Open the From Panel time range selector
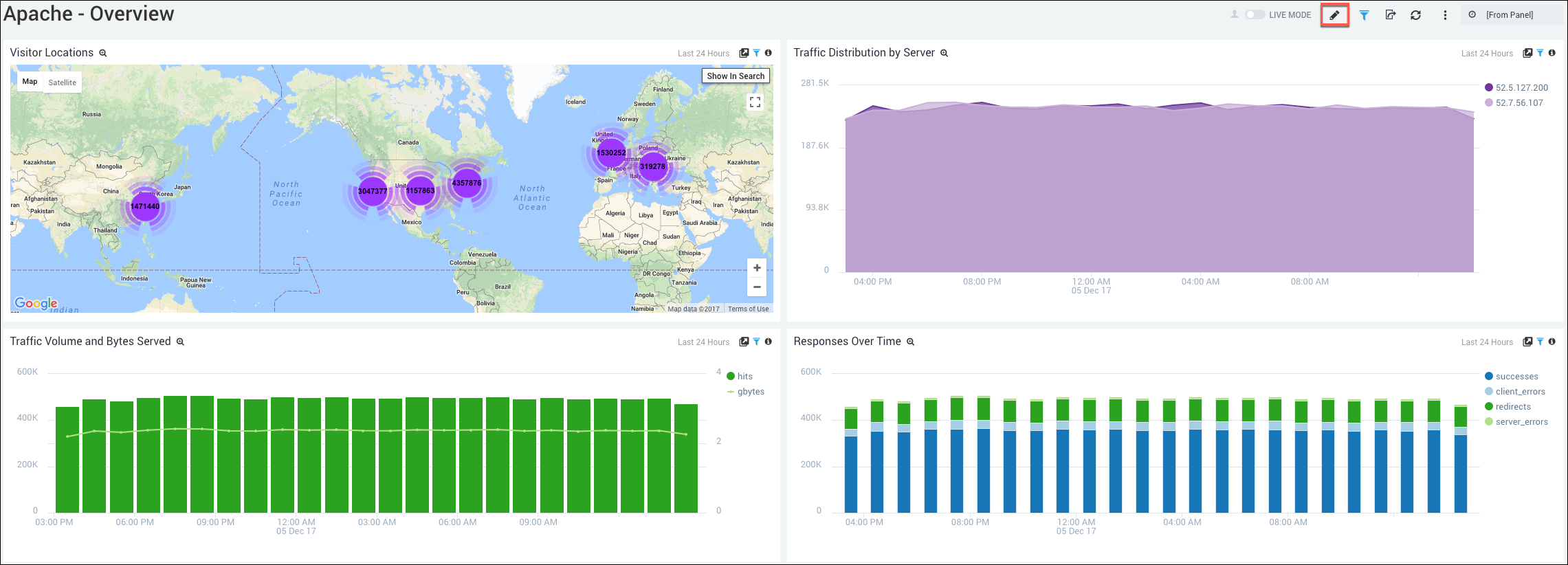The width and height of the screenshot is (1568, 565). click(x=1509, y=15)
